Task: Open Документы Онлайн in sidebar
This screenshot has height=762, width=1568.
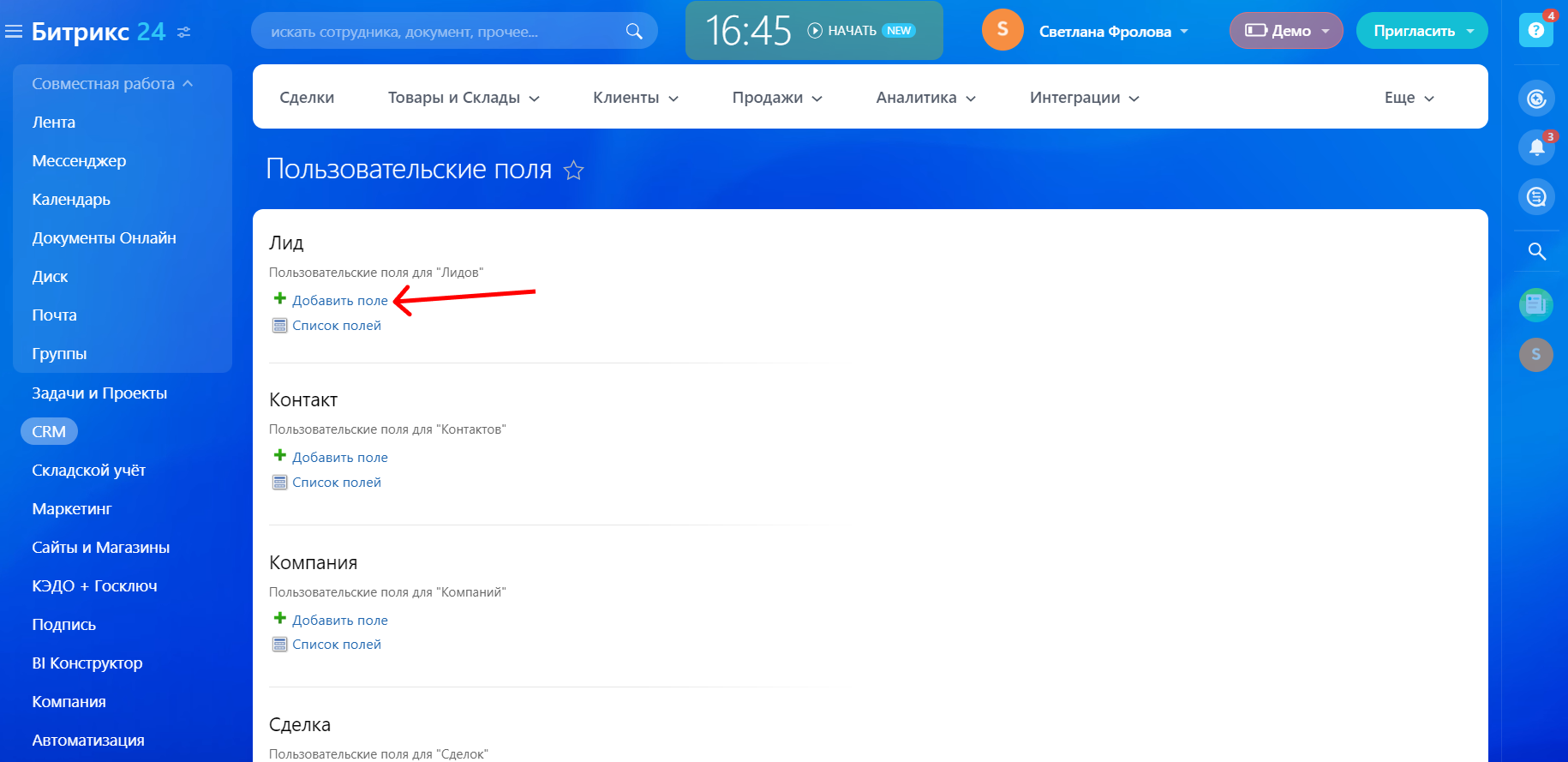Action: point(104,238)
